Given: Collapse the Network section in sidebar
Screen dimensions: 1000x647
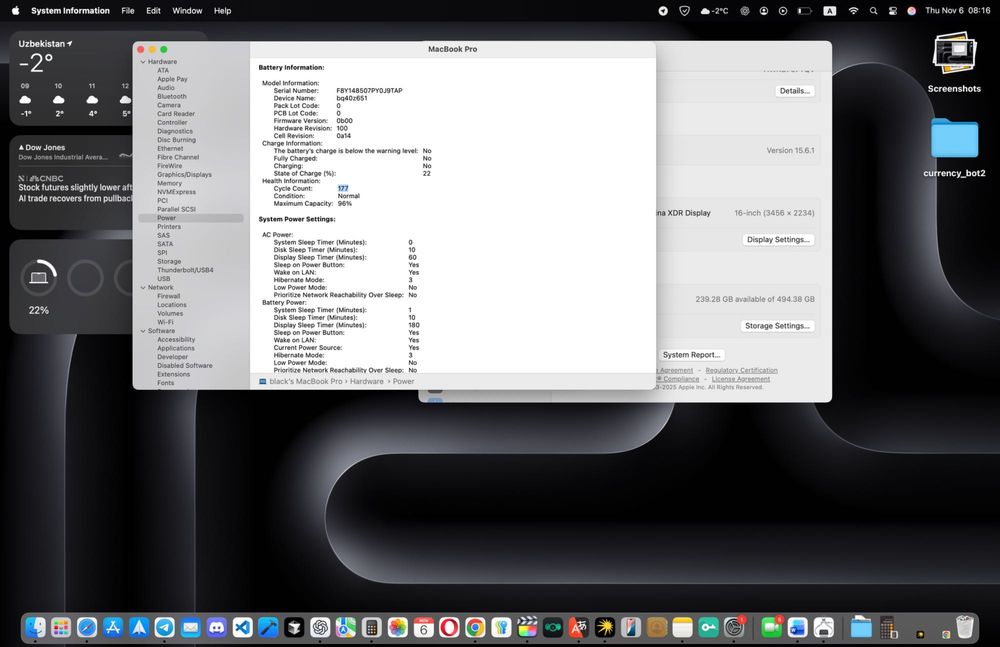Looking at the screenshot, I should pos(143,288).
